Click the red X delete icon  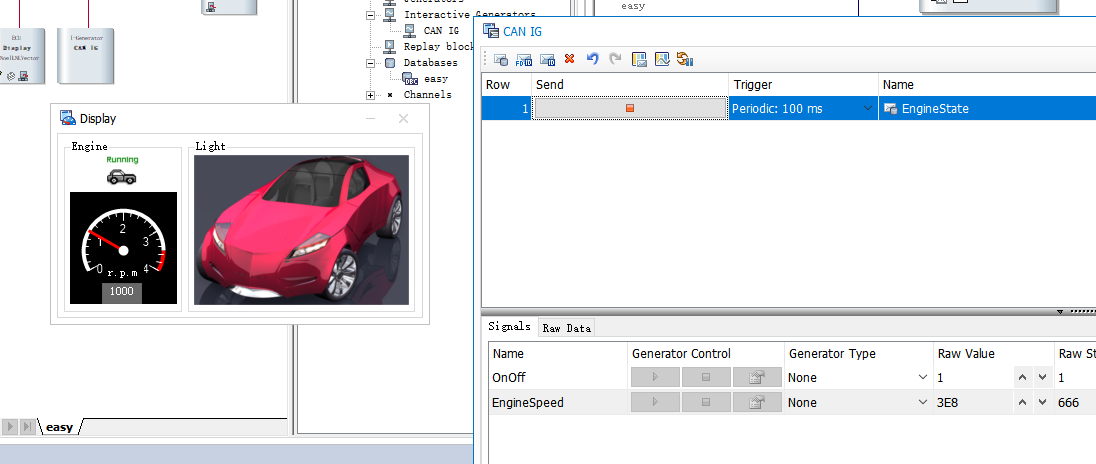(x=569, y=59)
